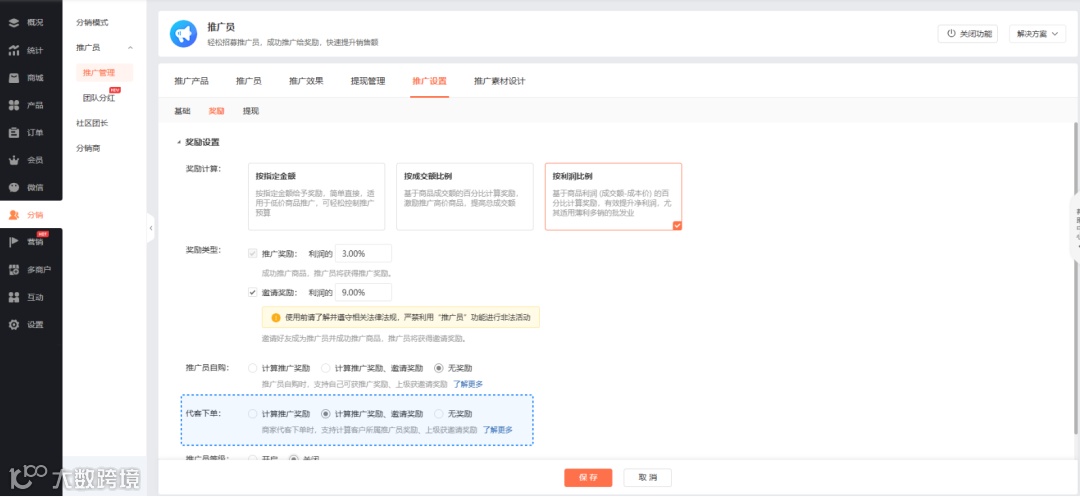Select 无奖励 for 代客下单

(x=439, y=415)
